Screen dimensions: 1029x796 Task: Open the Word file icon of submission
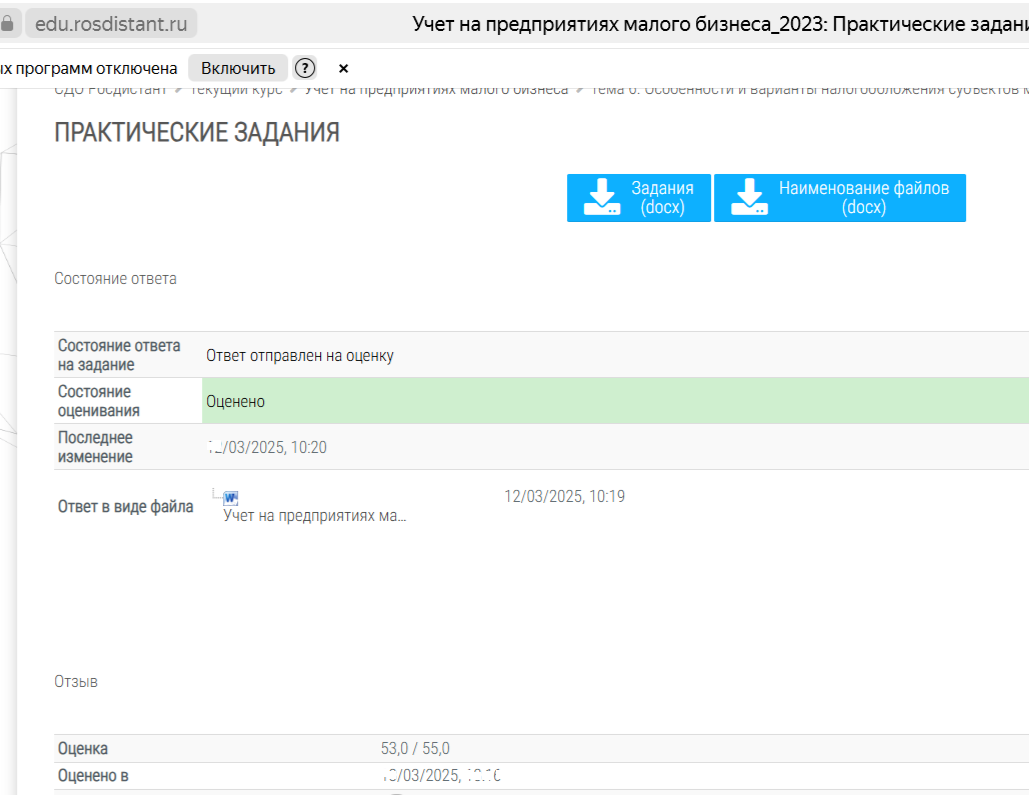(x=230, y=497)
